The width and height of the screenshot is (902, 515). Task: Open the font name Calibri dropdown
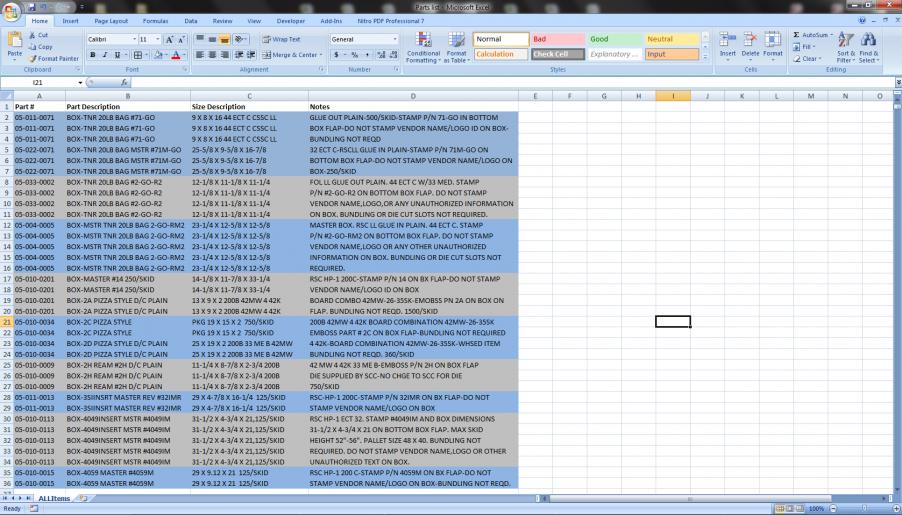tap(135, 40)
